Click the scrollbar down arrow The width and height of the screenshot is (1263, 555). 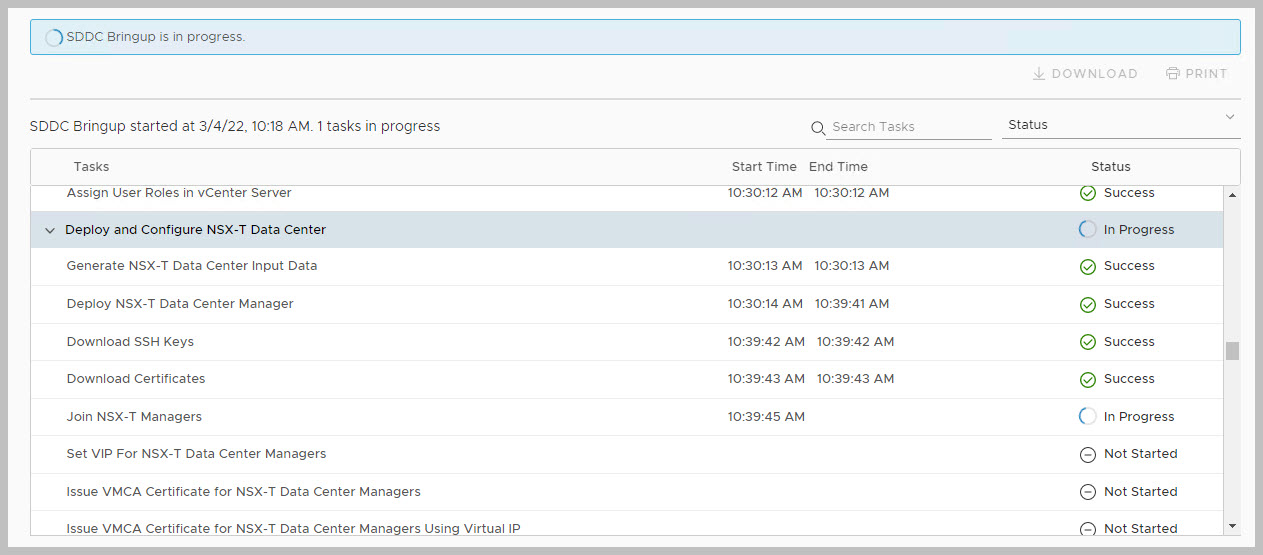click(x=1232, y=526)
